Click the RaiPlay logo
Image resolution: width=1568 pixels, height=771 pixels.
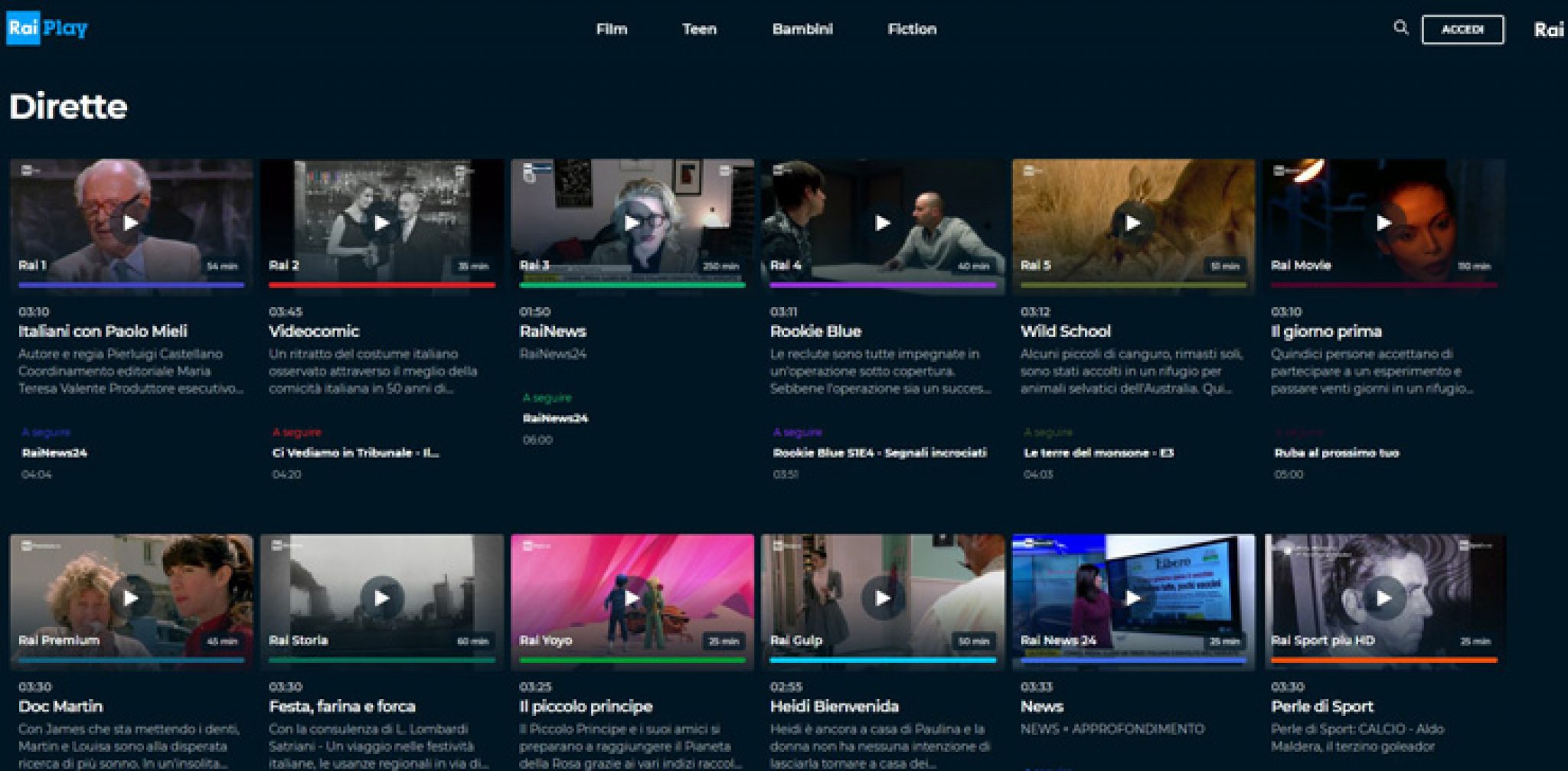pyautogui.click(x=48, y=28)
